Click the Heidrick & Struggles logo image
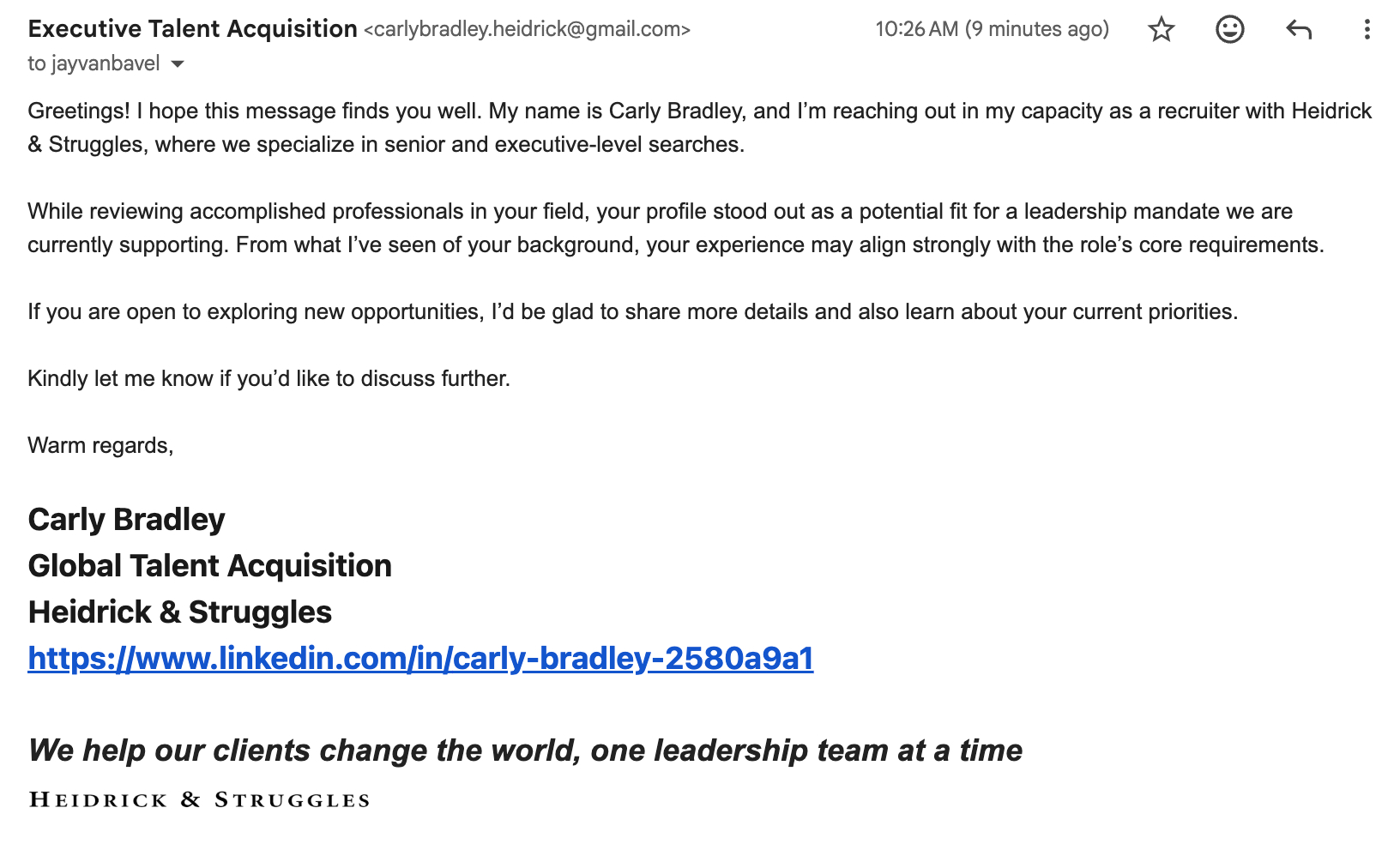 (x=199, y=800)
